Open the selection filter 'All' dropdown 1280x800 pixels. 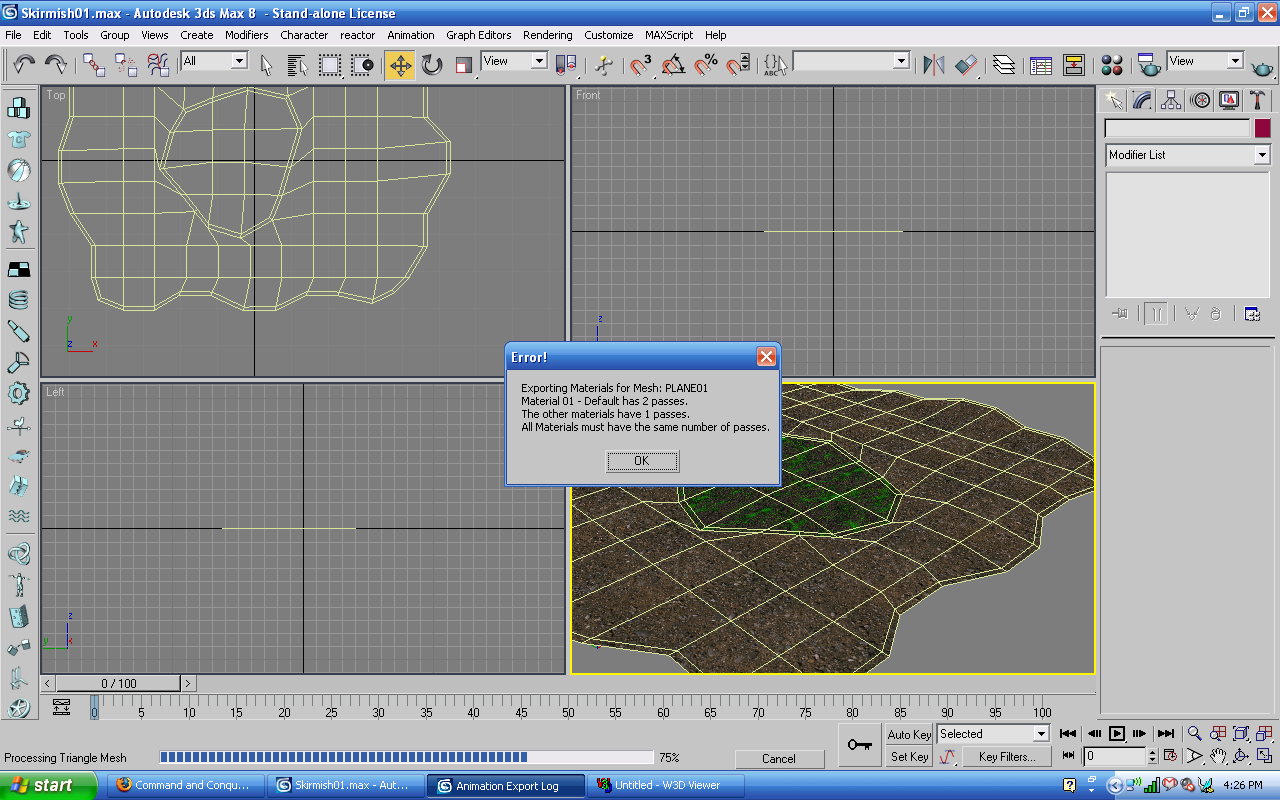click(x=239, y=61)
